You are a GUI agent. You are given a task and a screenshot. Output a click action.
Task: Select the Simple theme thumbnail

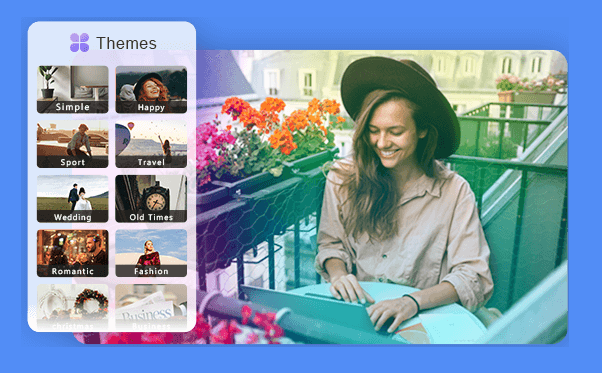point(73,89)
